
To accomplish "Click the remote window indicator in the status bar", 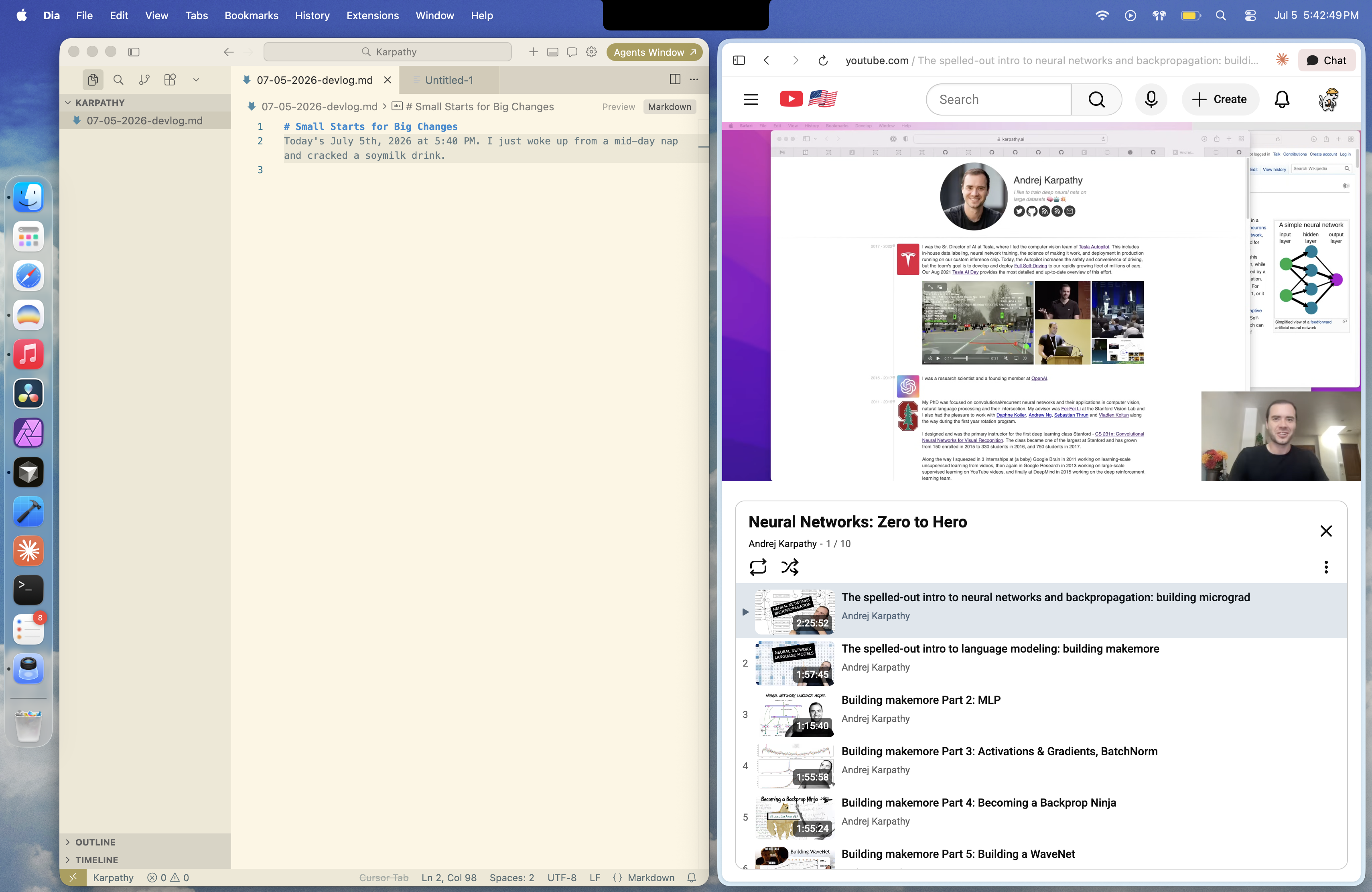I will [73, 877].
